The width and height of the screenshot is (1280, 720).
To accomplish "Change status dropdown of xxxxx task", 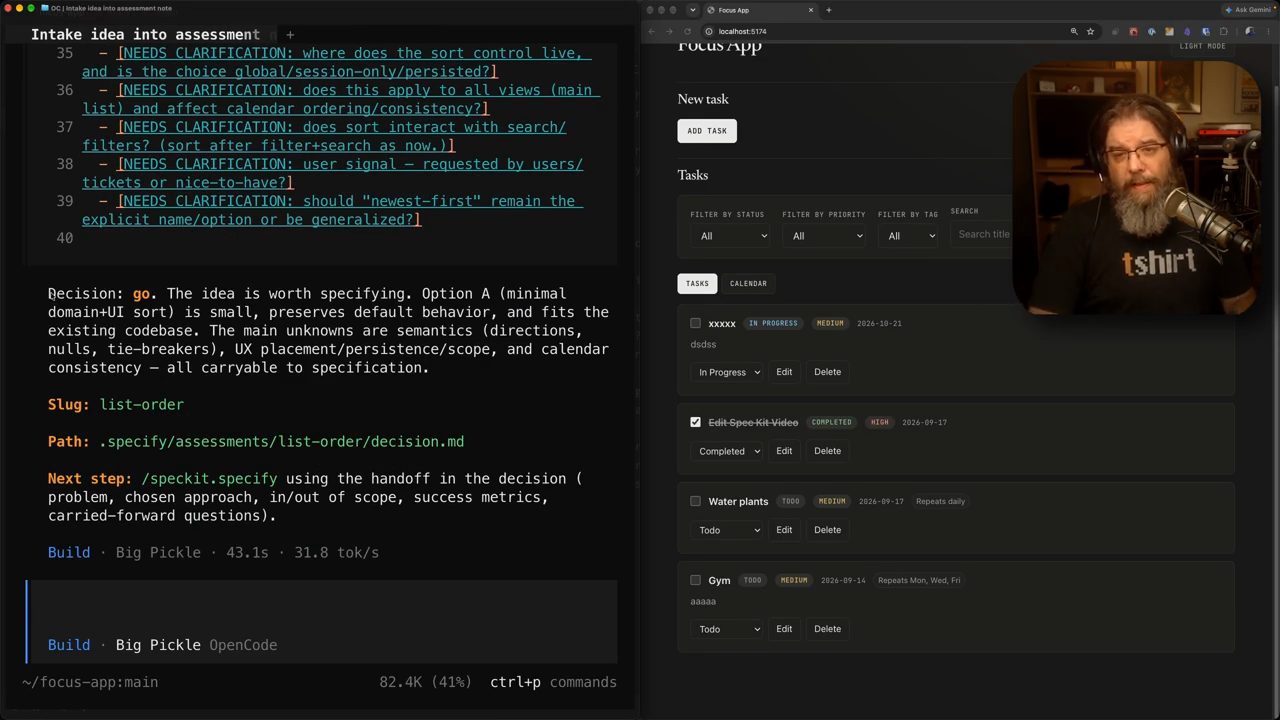I will [727, 372].
